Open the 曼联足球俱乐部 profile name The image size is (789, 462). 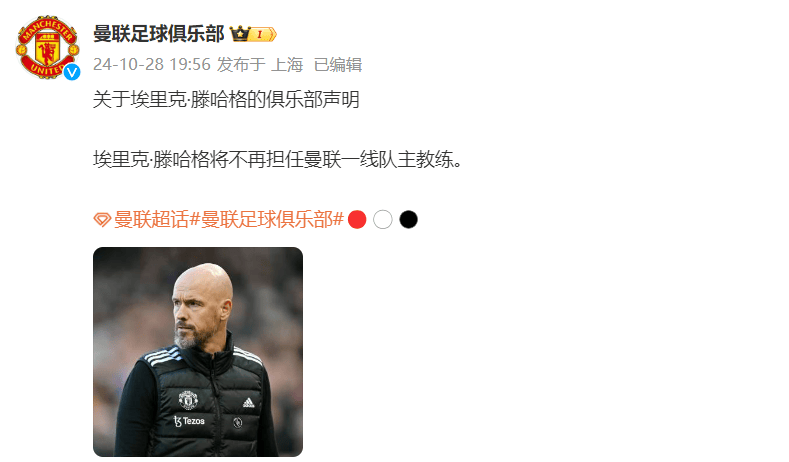159,34
